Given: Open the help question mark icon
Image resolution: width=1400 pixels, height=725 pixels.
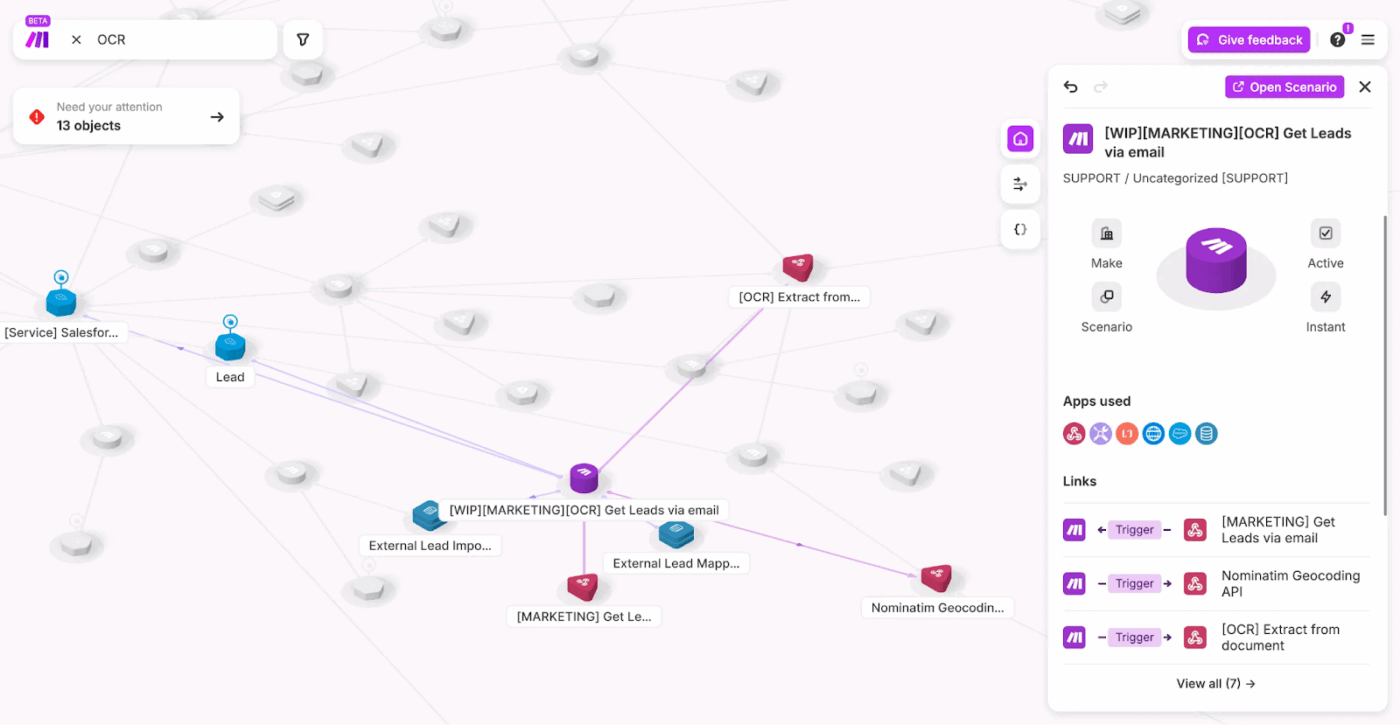Looking at the screenshot, I should pos(1337,39).
